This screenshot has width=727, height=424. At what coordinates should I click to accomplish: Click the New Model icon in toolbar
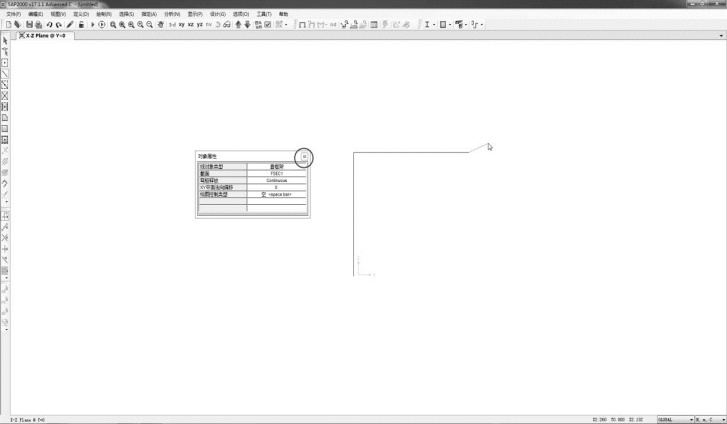[8, 25]
